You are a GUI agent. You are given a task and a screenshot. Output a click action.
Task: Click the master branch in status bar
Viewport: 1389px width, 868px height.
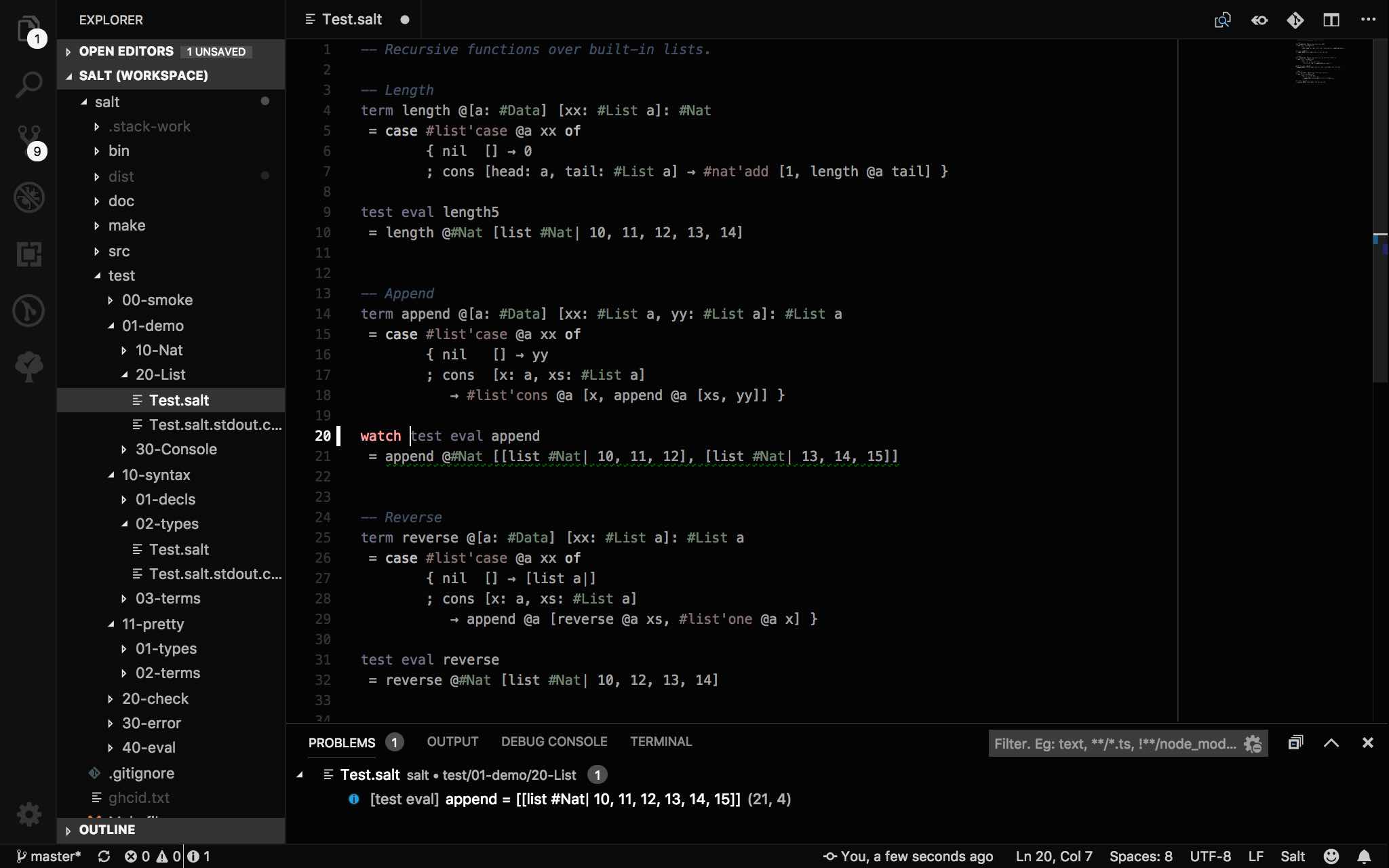click(x=49, y=856)
